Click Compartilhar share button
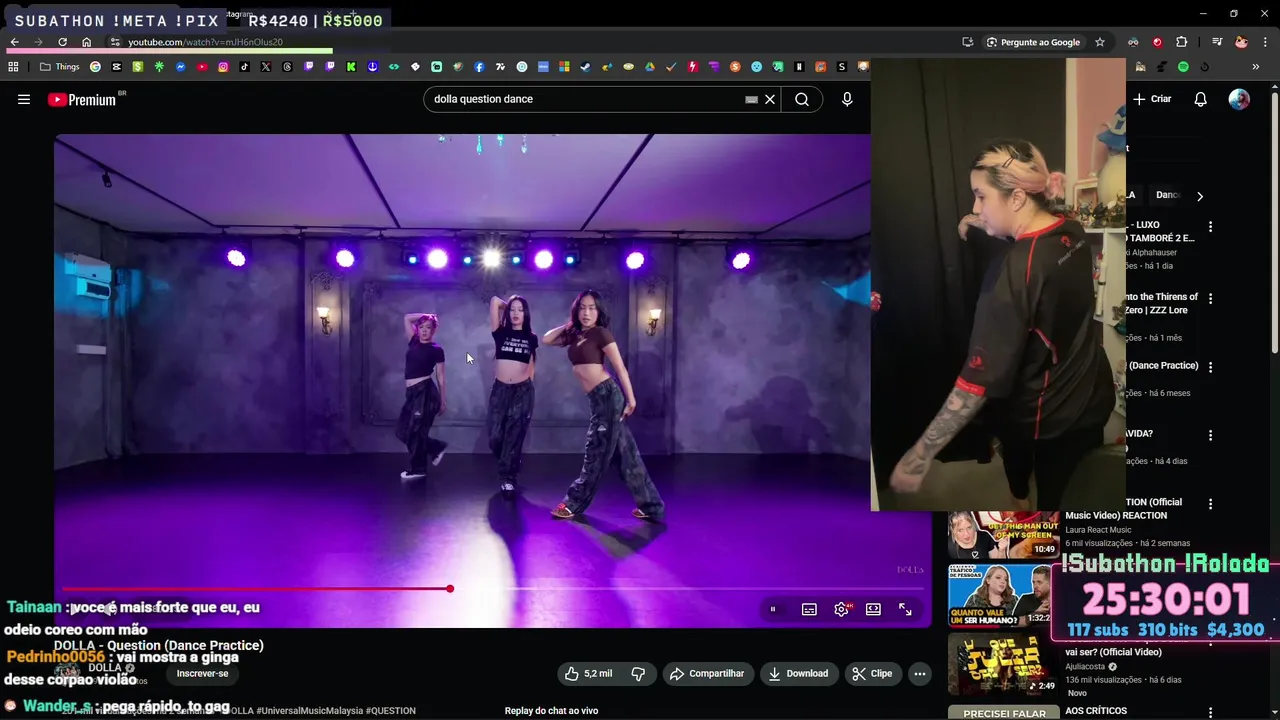 pyautogui.click(x=706, y=674)
